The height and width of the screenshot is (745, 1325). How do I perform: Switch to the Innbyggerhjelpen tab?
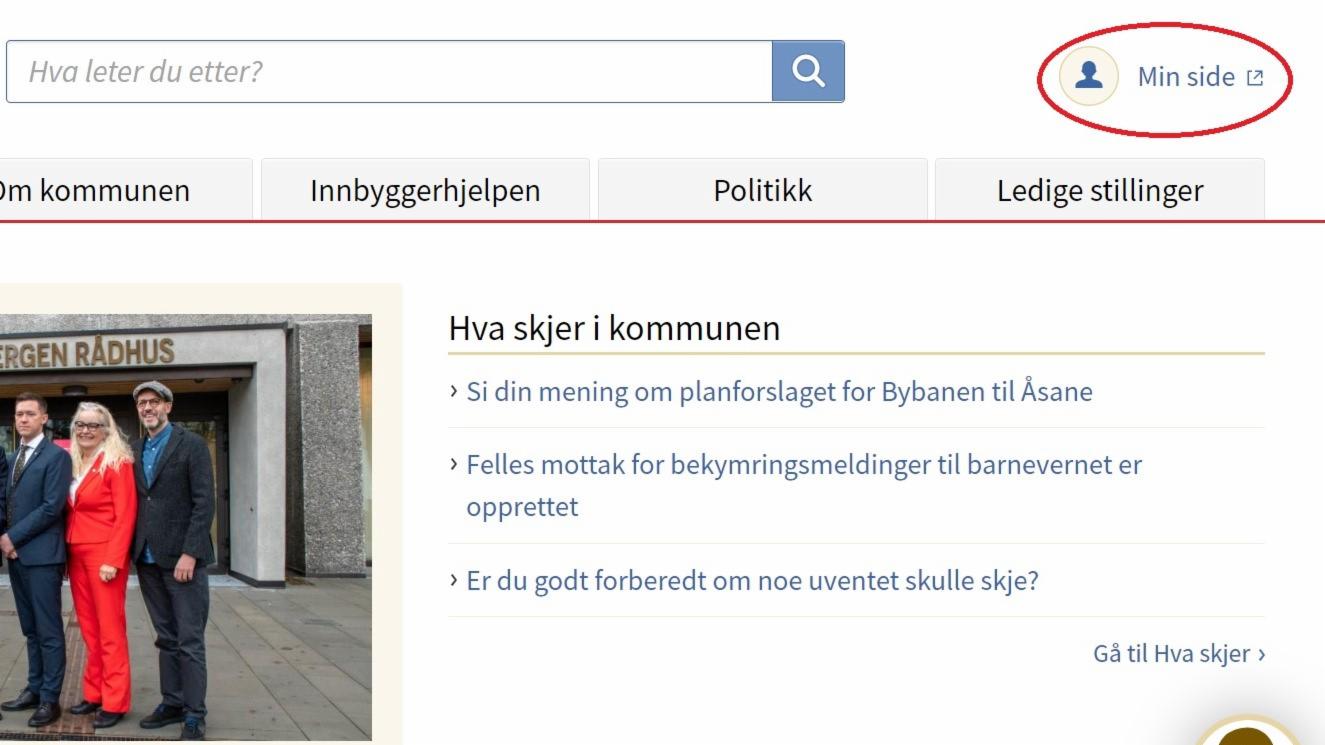tap(425, 190)
